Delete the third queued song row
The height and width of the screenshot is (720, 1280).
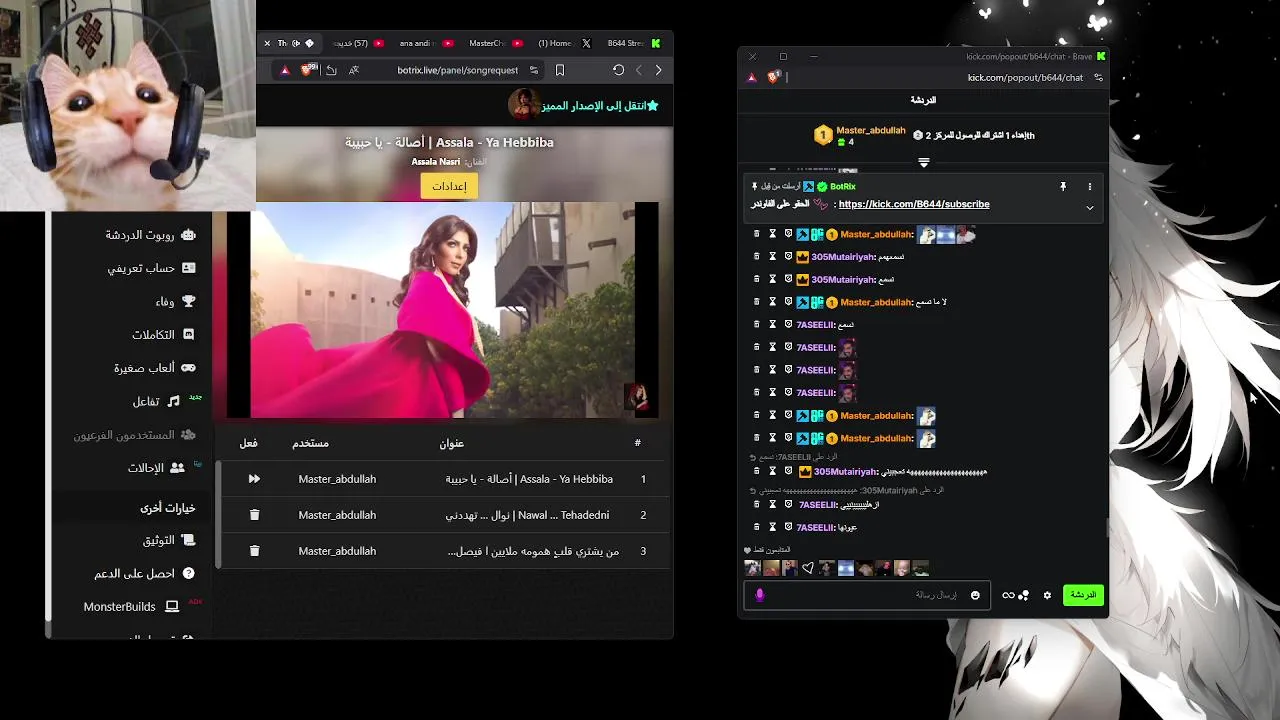254,551
